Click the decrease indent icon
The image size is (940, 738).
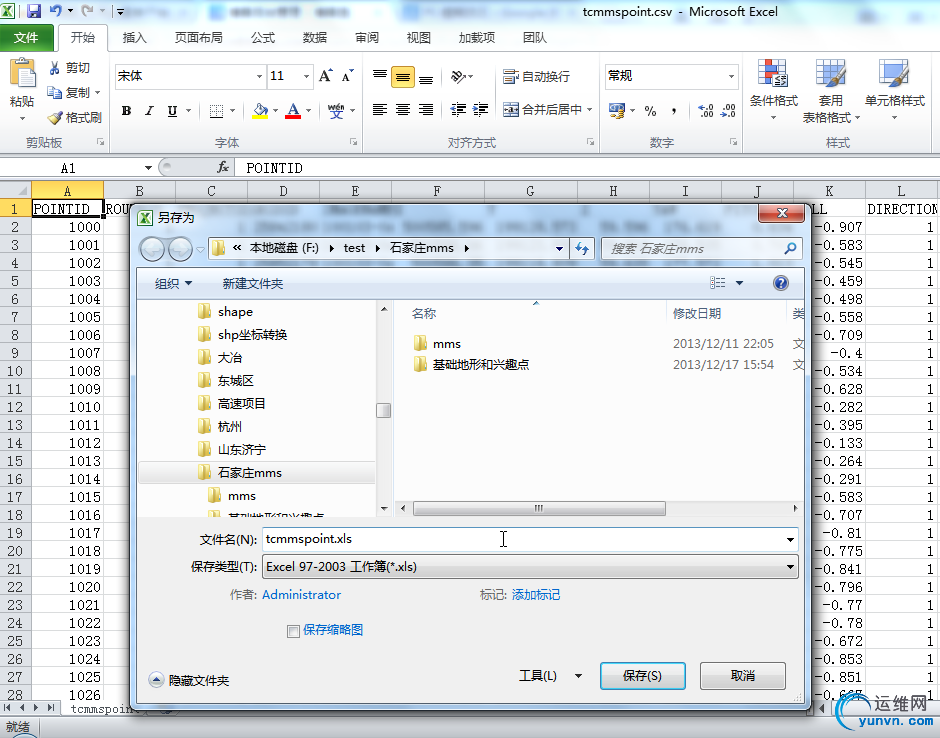coord(458,110)
